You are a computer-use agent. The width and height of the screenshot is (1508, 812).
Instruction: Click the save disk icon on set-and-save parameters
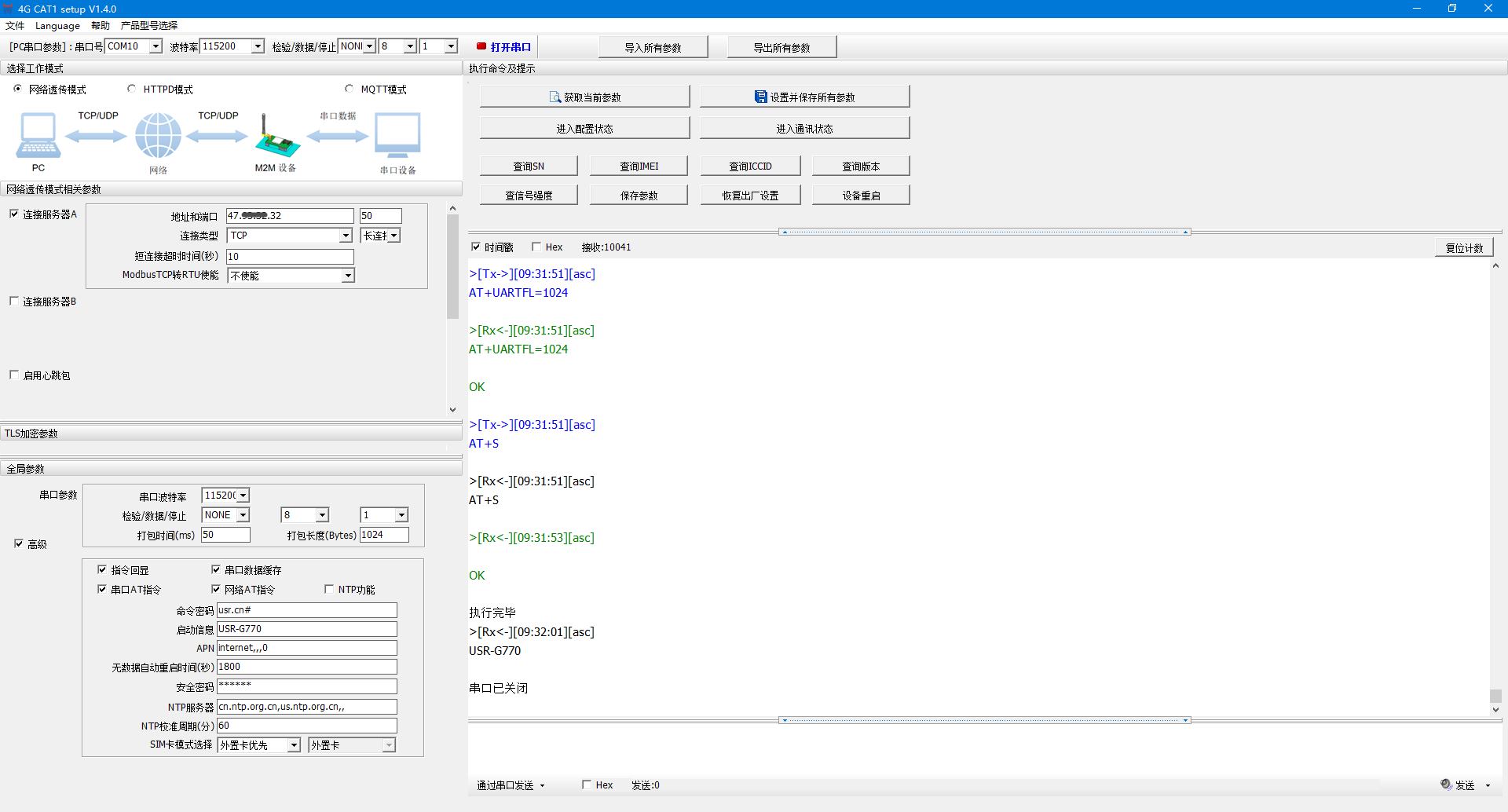[x=760, y=97]
